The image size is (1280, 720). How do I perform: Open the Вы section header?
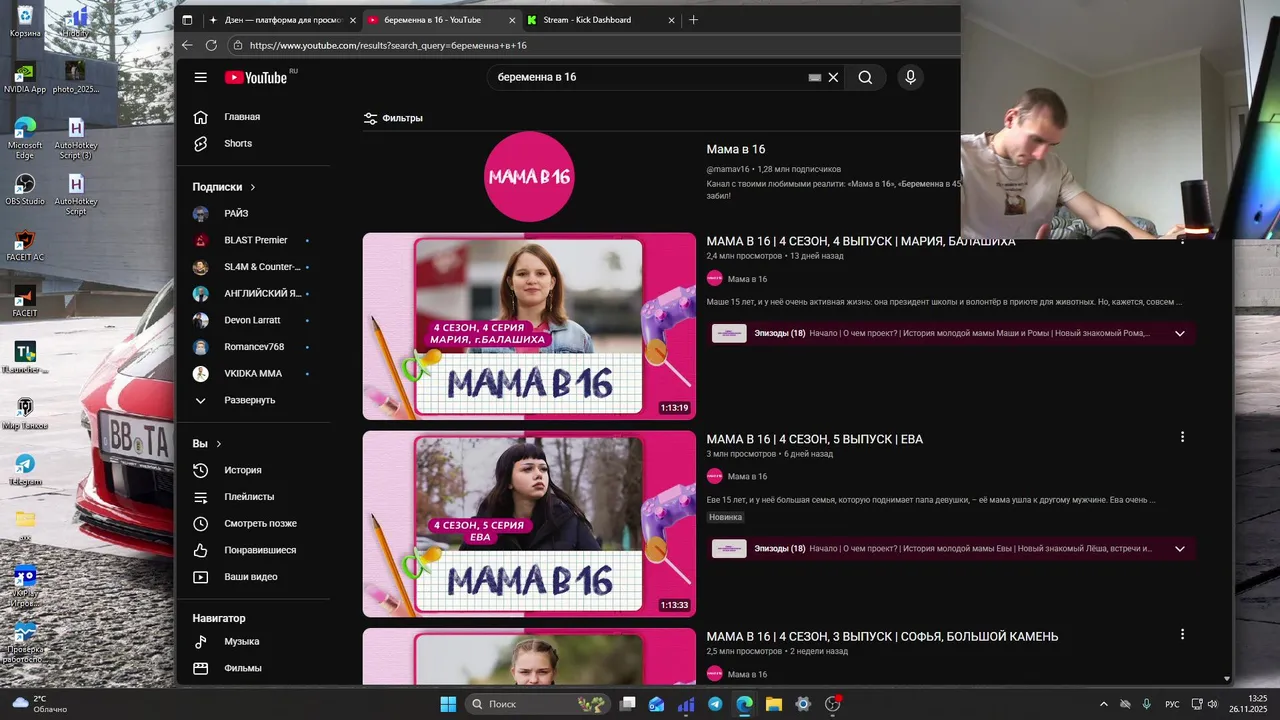point(207,444)
